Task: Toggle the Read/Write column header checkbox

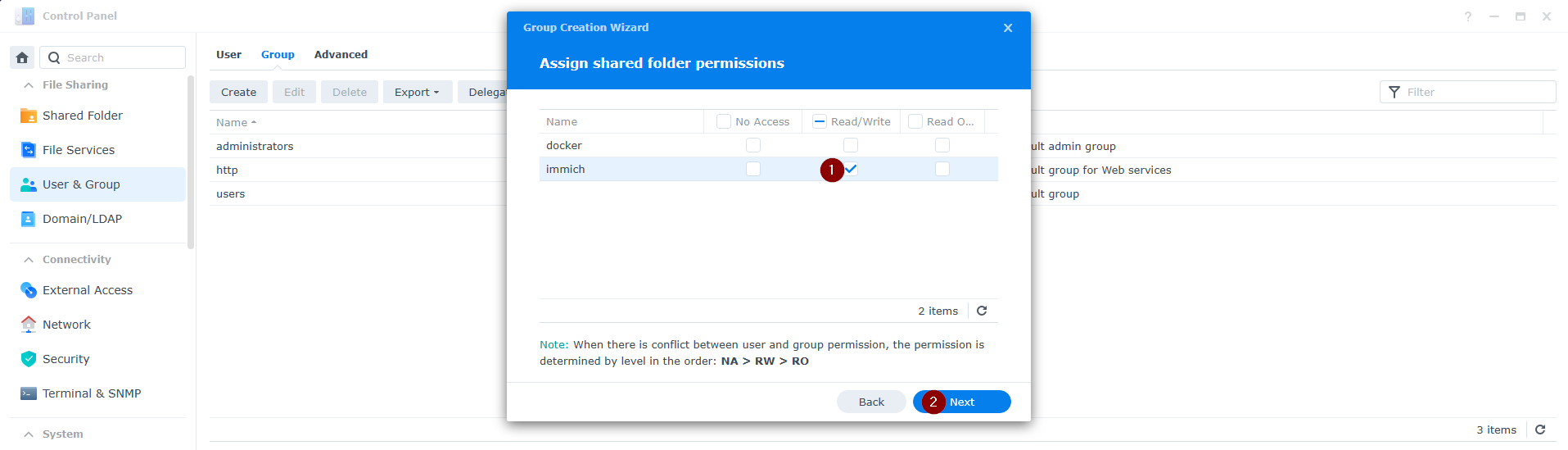Action: (820, 121)
